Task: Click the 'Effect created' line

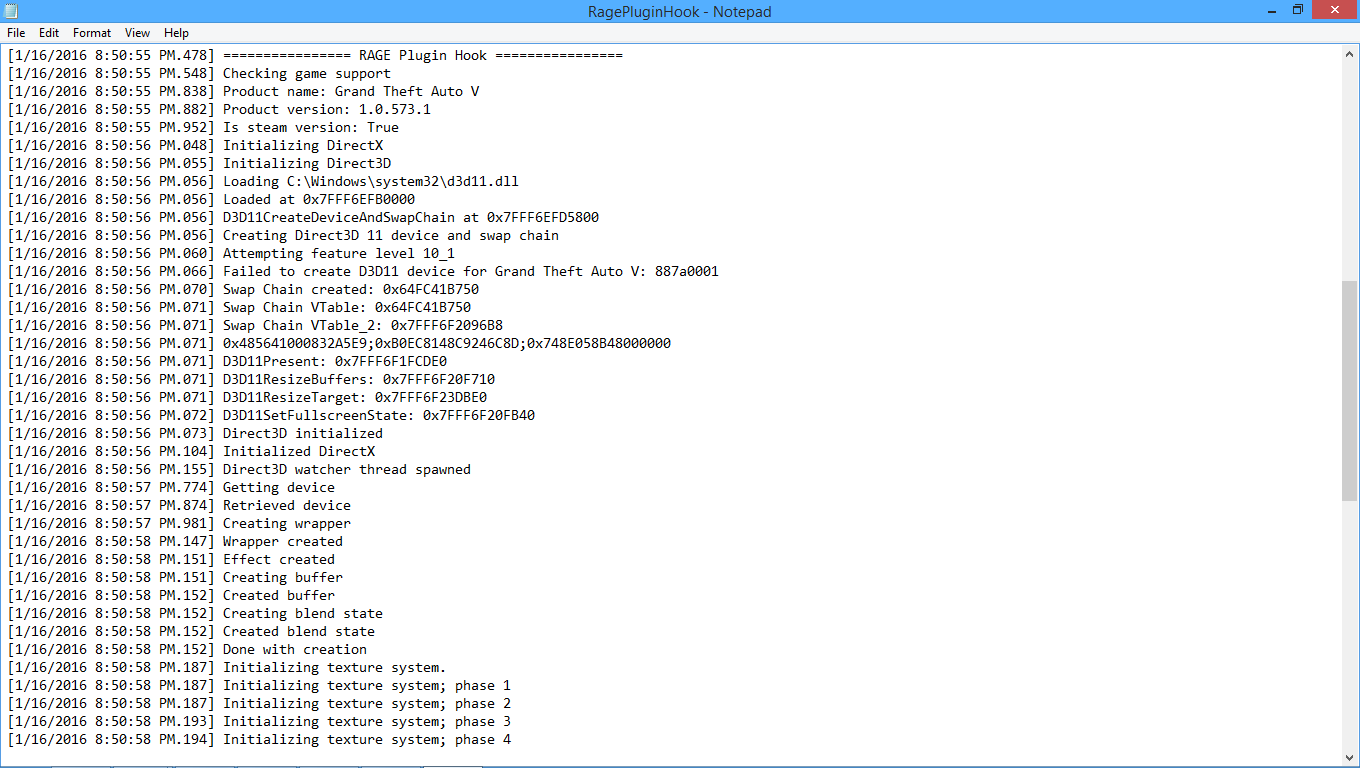Action: (x=171, y=559)
